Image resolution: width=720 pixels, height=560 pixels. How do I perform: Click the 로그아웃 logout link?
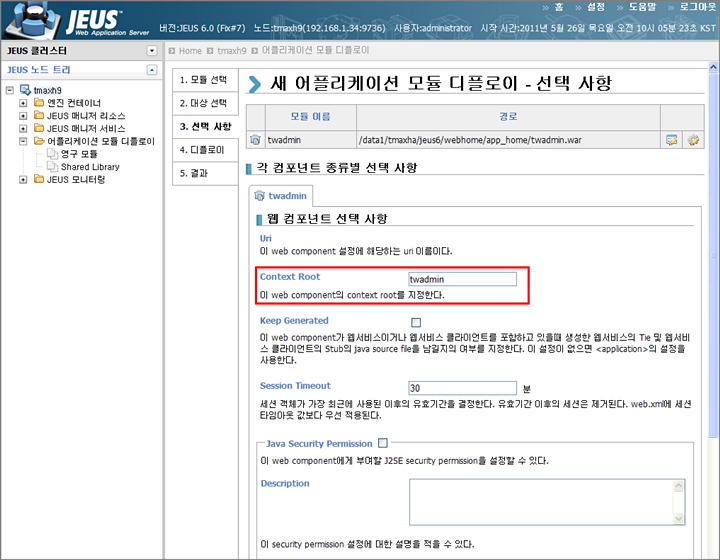pyautogui.click(x=698, y=7)
